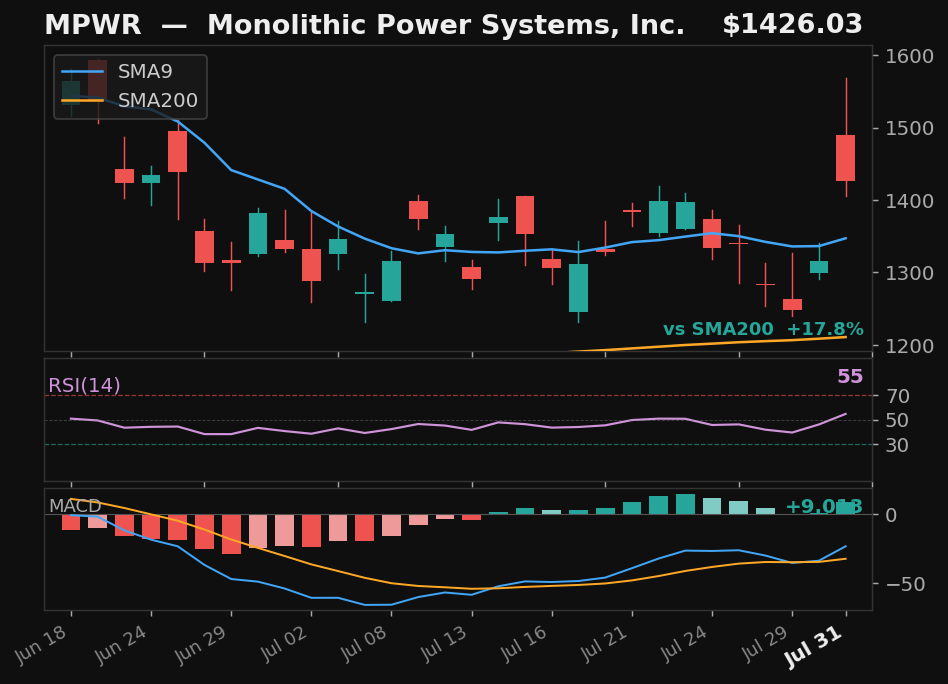
Task: Click the Jul 02 date label
Action: (284, 643)
